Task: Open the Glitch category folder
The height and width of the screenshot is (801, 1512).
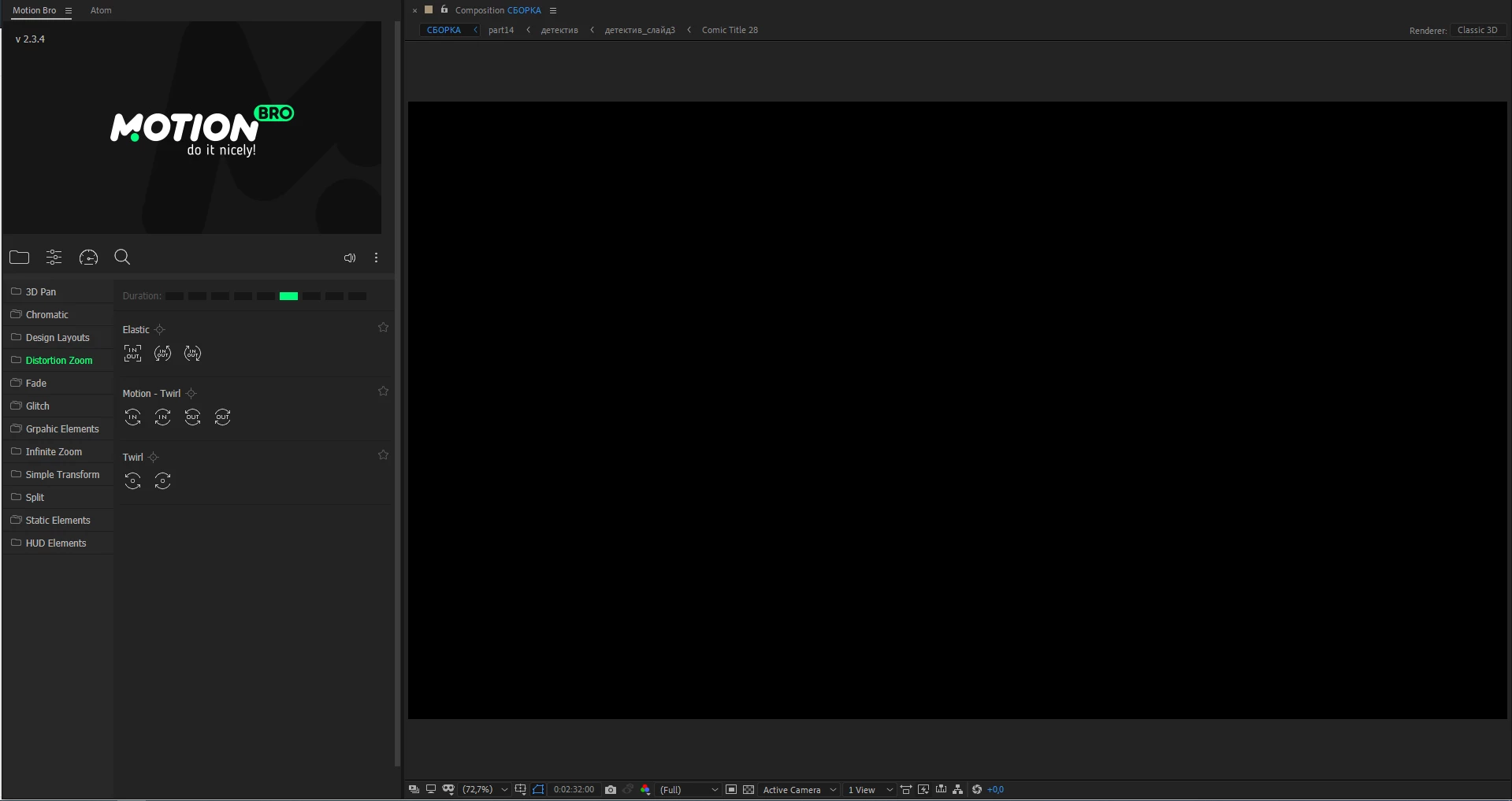Action: pos(58,406)
